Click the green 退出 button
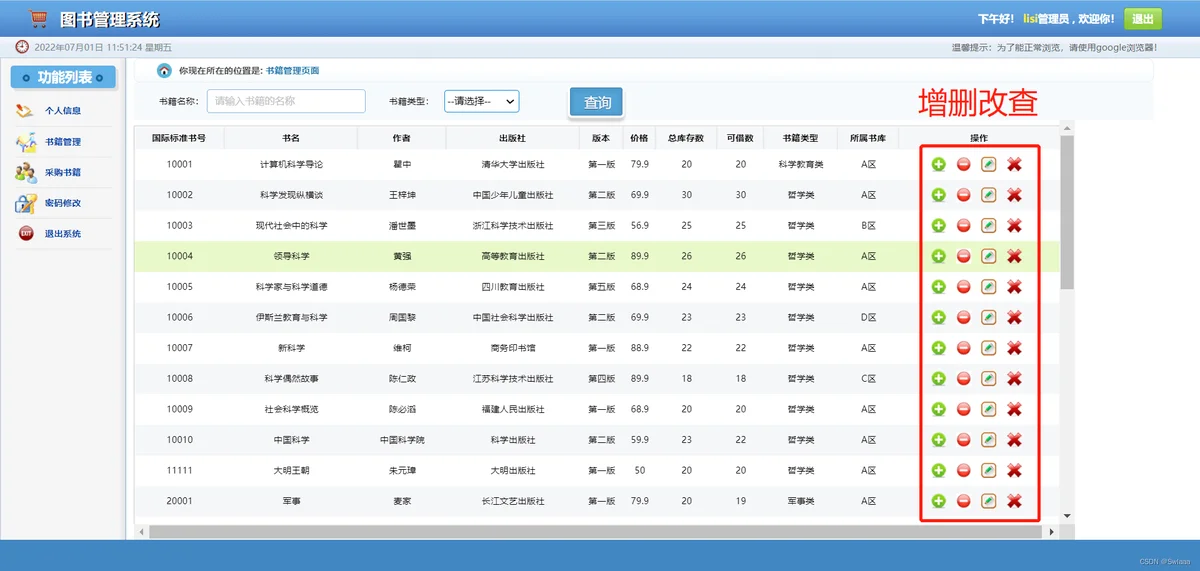 point(1143,19)
